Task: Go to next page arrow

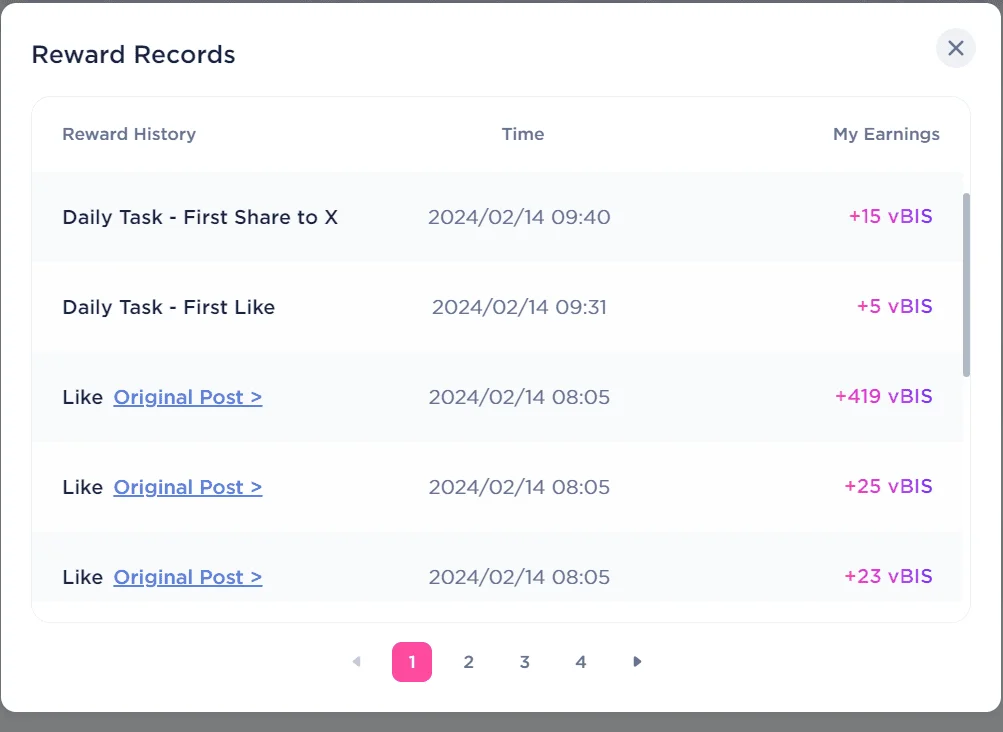Action: 636,662
